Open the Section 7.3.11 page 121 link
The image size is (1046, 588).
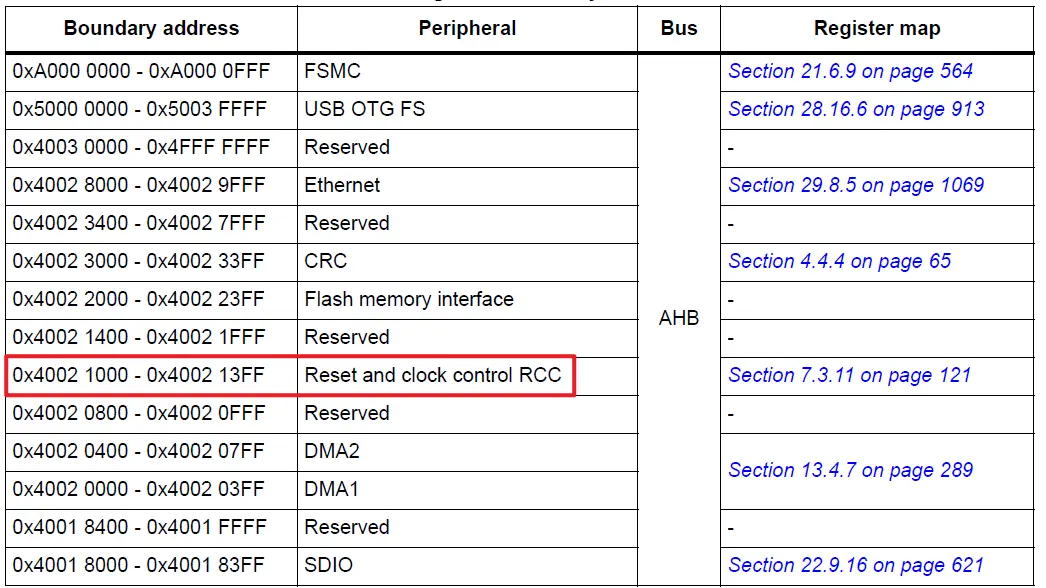pos(849,375)
